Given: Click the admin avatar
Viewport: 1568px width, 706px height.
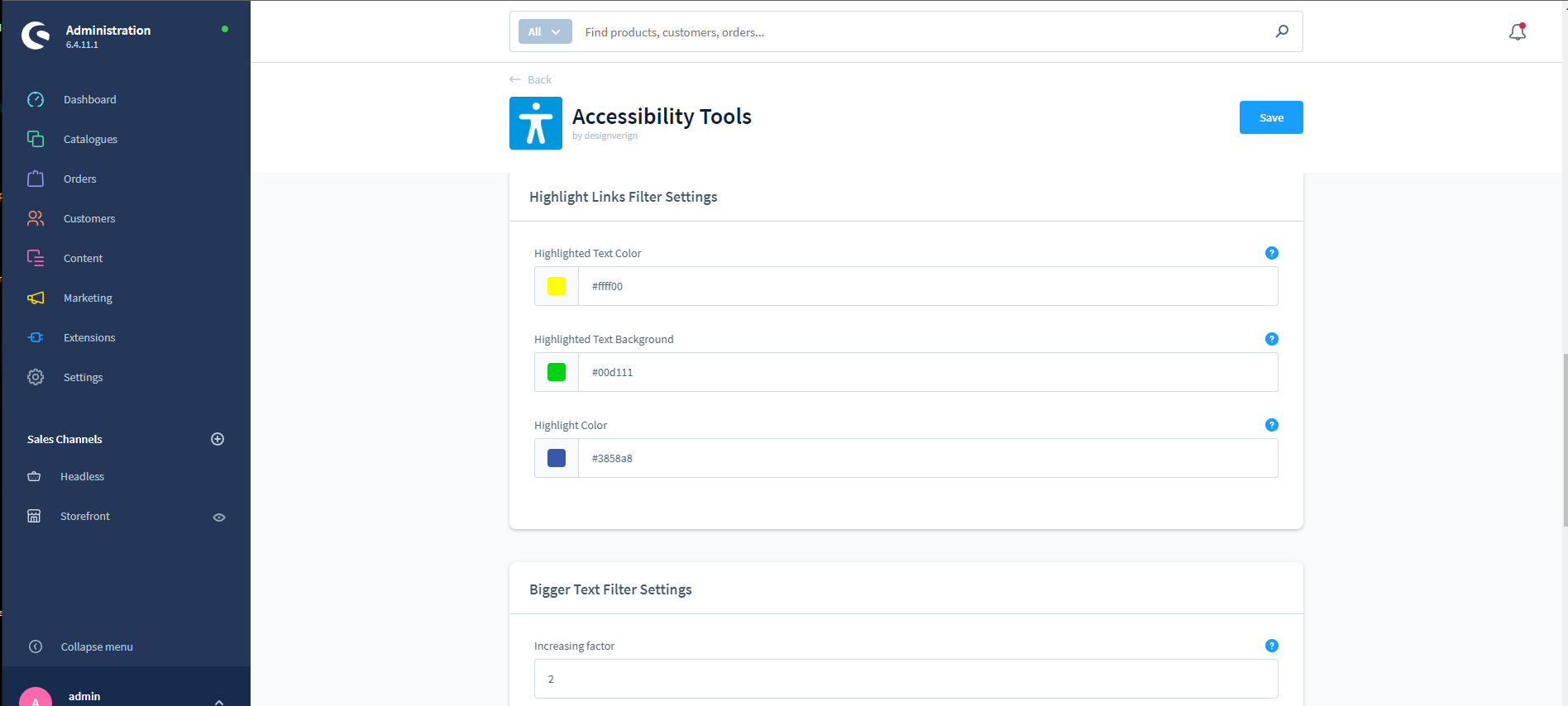Looking at the screenshot, I should 36,699.
